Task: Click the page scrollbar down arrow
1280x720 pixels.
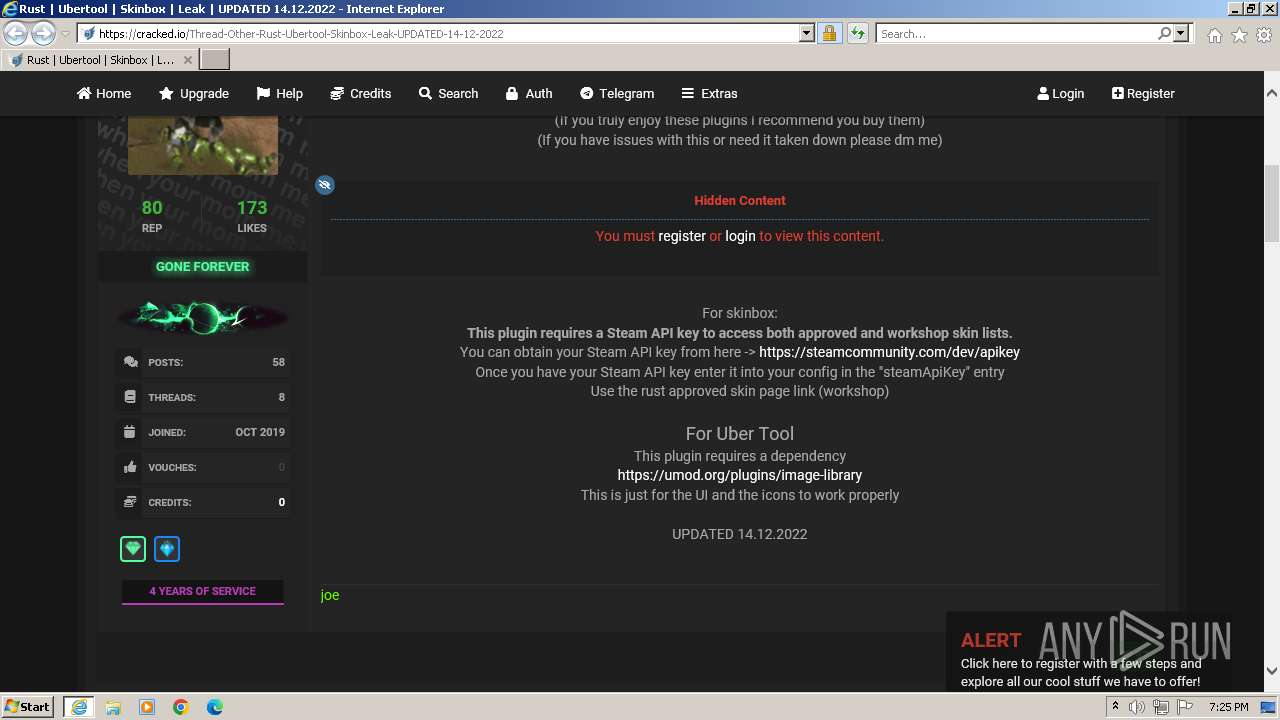Action: 1271,671
